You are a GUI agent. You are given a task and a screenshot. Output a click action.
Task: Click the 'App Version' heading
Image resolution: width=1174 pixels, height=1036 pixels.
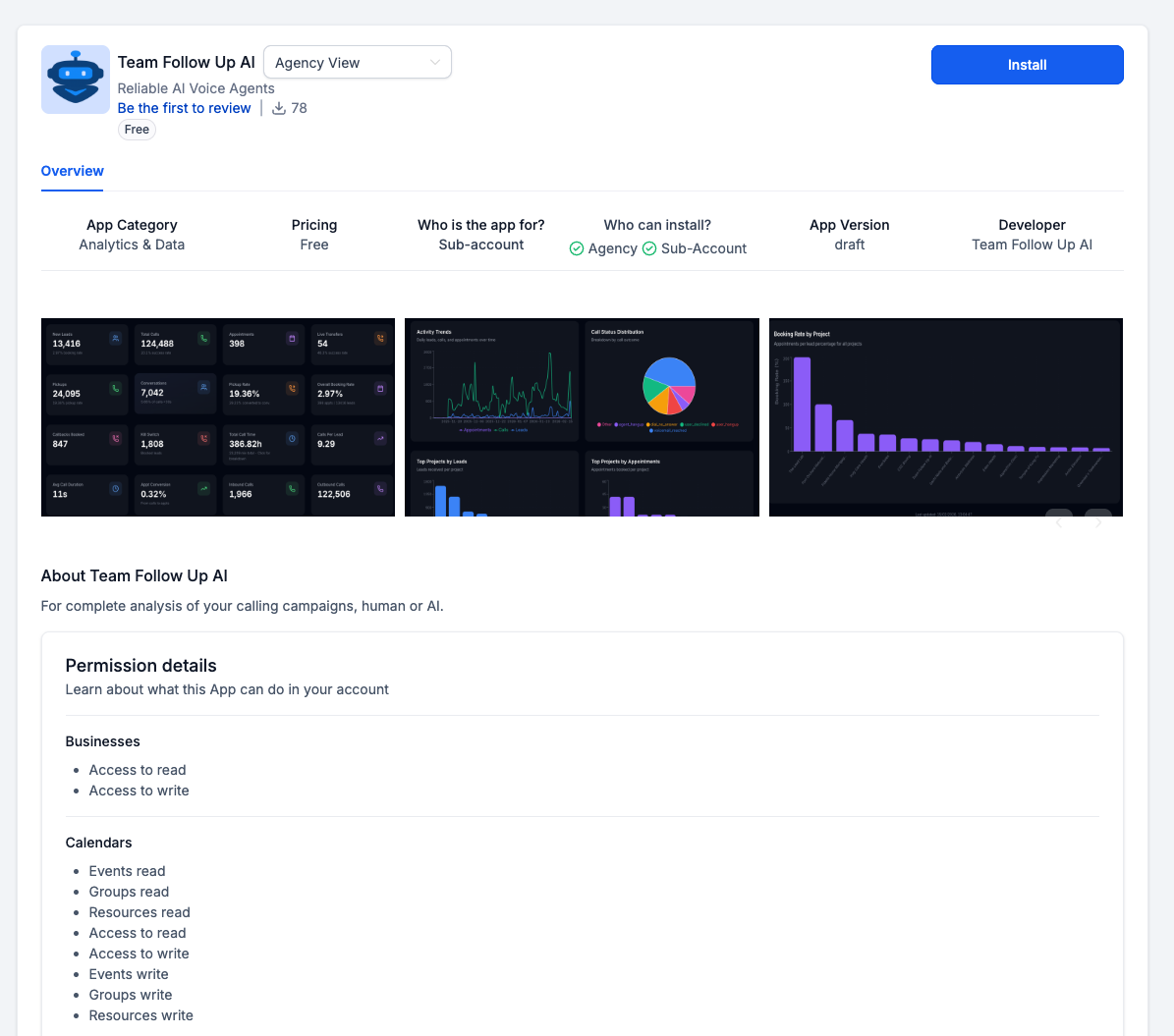(x=850, y=225)
